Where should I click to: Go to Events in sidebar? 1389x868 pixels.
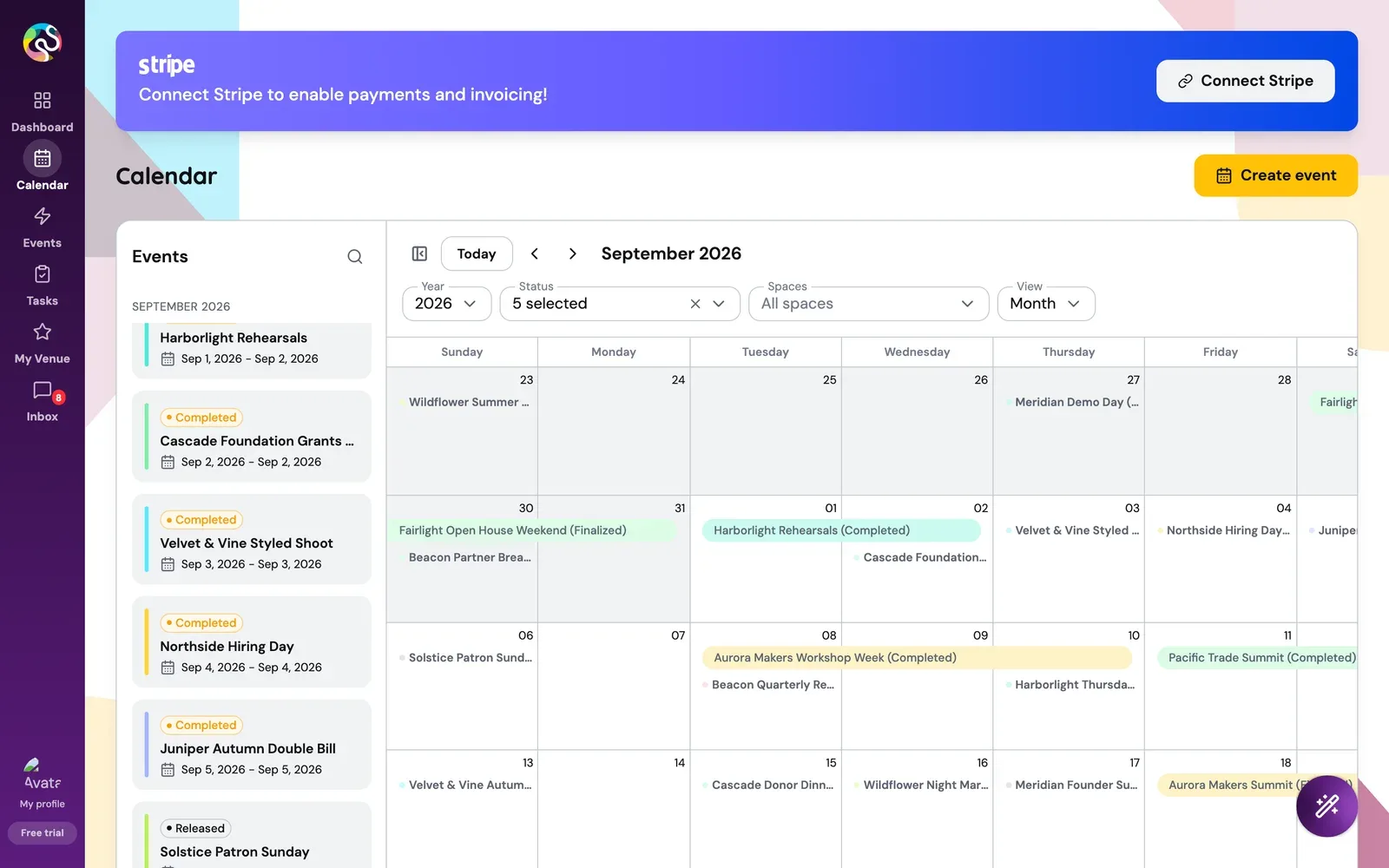[42, 227]
